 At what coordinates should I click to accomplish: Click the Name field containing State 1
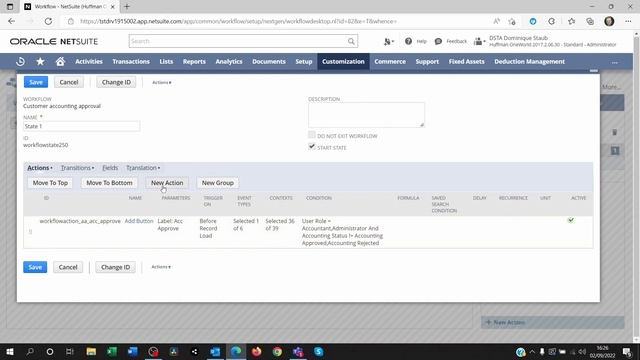[82, 126]
